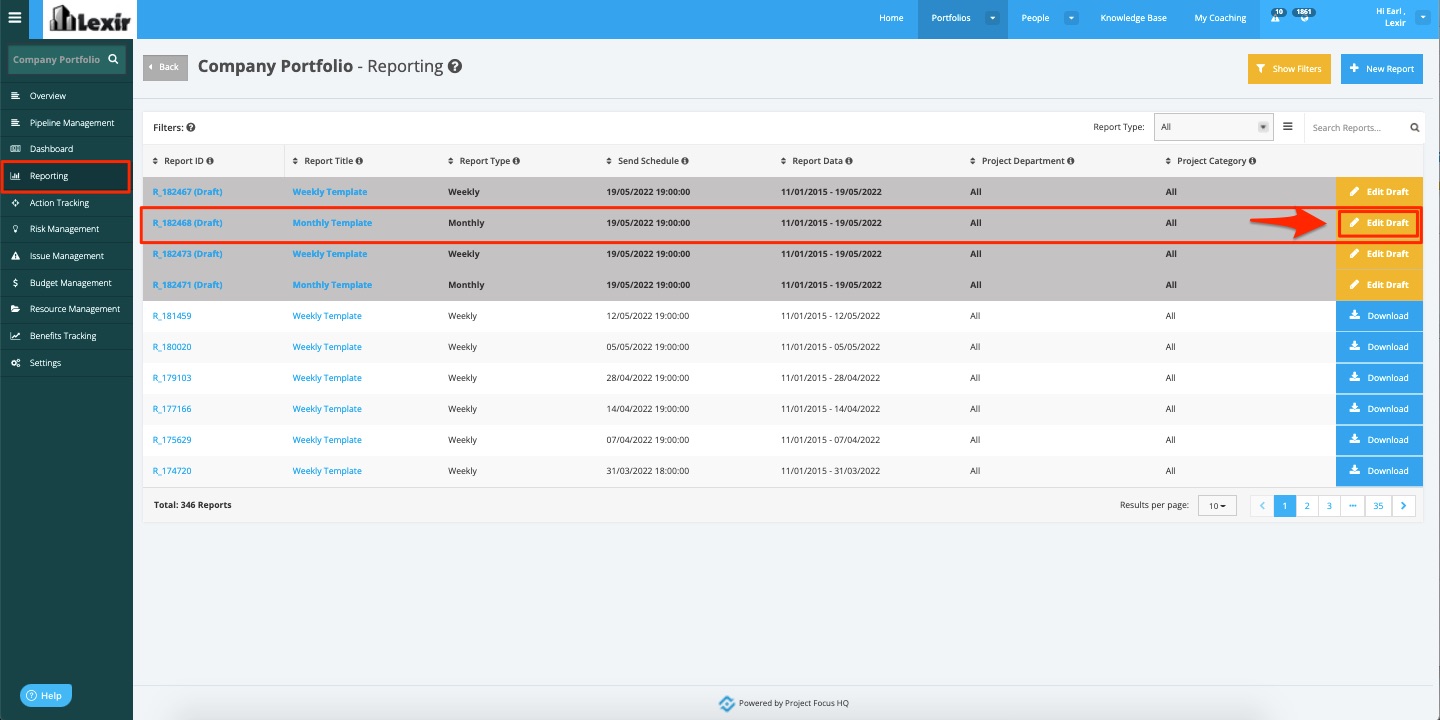Click the Search Reports input field
Image resolution: width=1440 pixels, height=720 pixels.
coord(1357,128)
